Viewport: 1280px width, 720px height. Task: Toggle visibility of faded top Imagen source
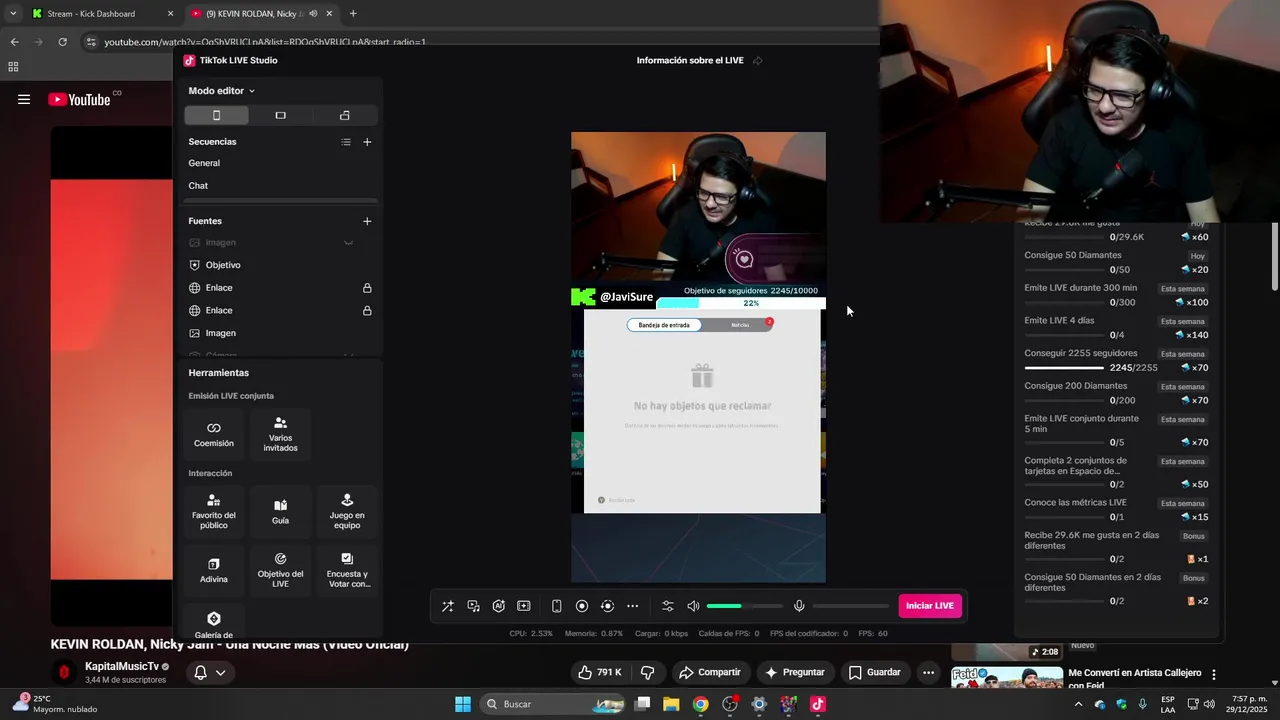click(x=348, y=243)
